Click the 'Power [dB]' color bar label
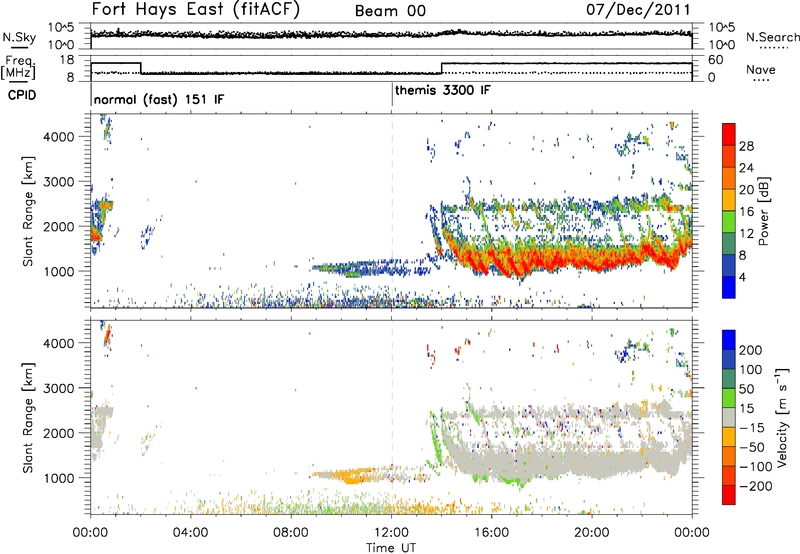The height and width of the screenshot is (554, 800). [764, 211]
